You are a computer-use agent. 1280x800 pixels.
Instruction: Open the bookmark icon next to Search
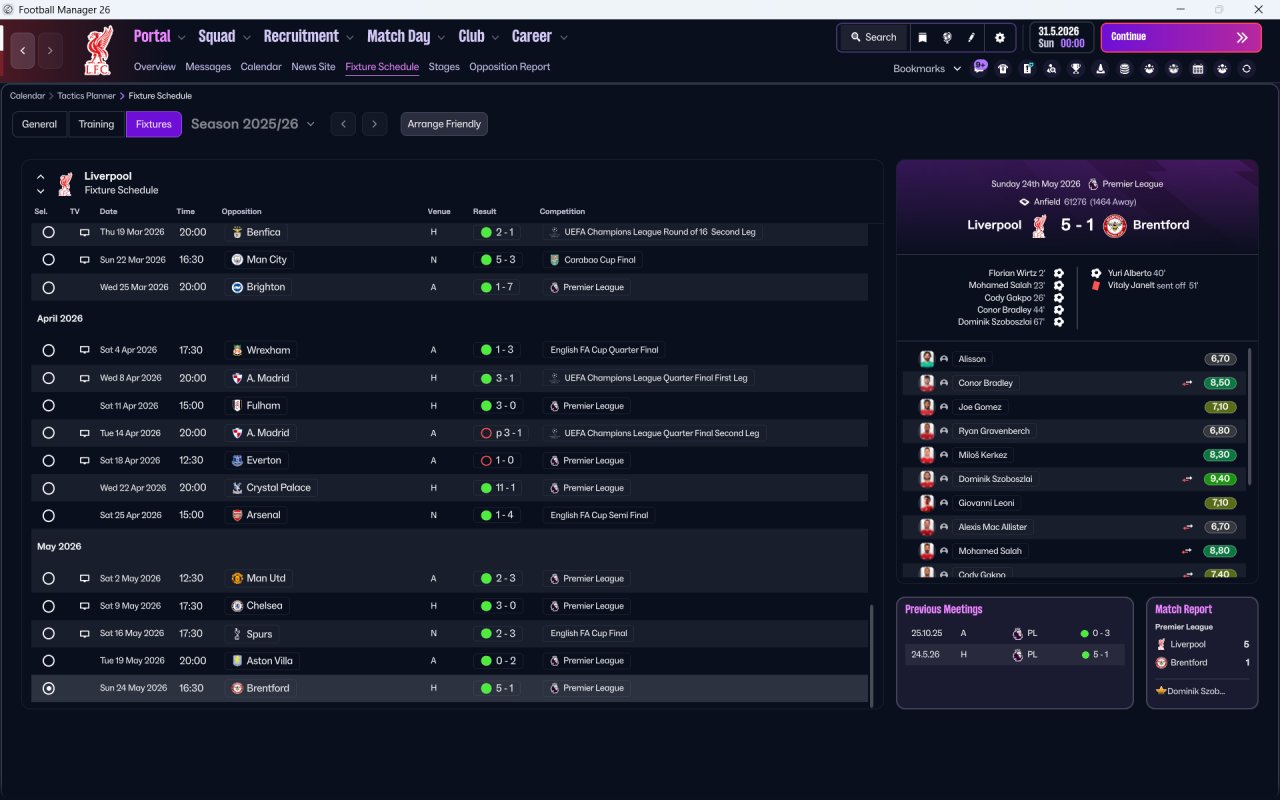[923, 37]
